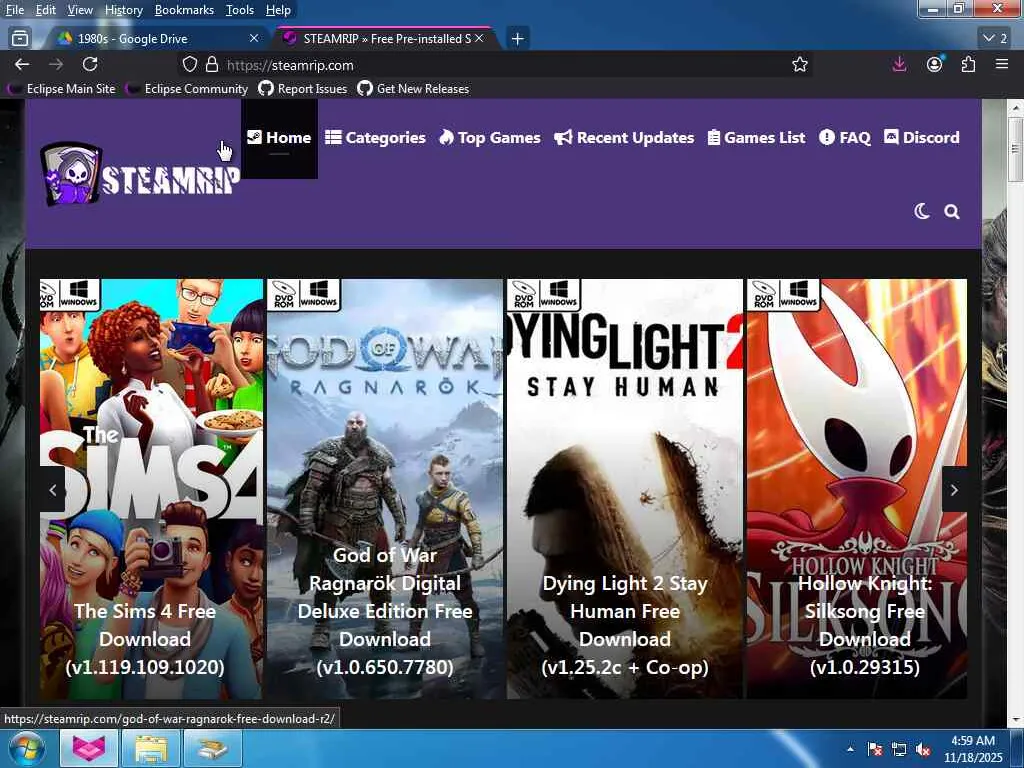Open Dying Light 2 Stay Human card
The height and width of the screenshot is (768, 1024).
coord(625,489)
